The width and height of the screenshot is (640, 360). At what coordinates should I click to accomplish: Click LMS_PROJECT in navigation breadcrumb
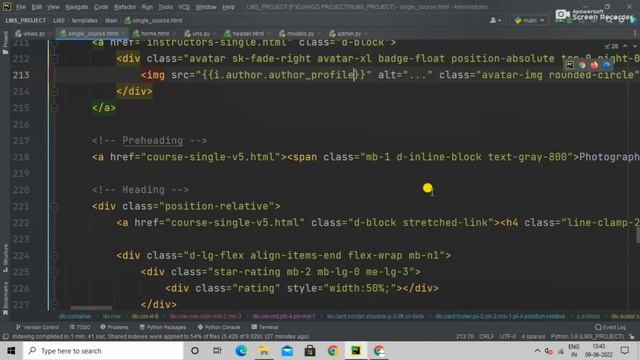[26, 20]
